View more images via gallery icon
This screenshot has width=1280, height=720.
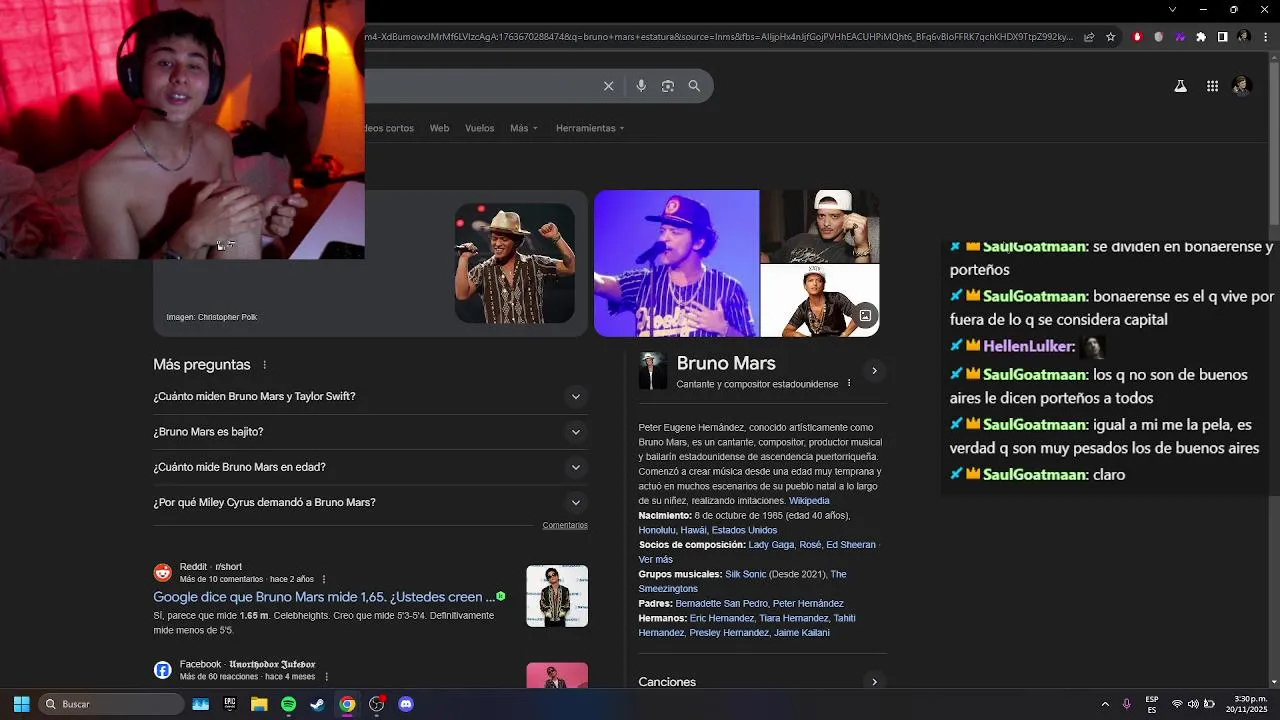(865, 316)
